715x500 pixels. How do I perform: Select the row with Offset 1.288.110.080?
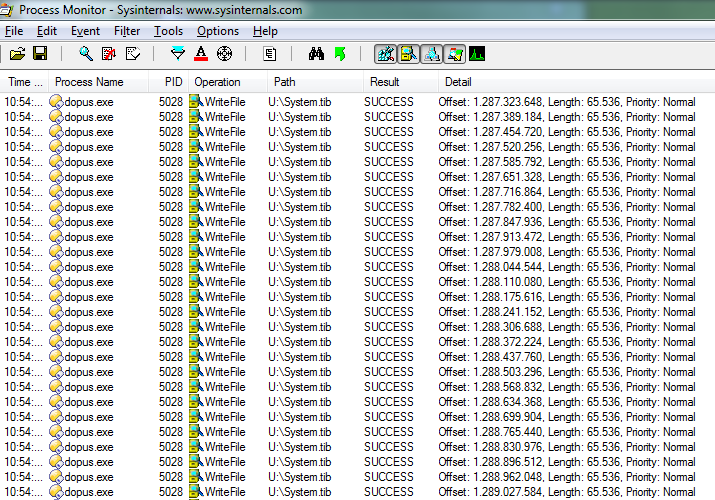358,282
